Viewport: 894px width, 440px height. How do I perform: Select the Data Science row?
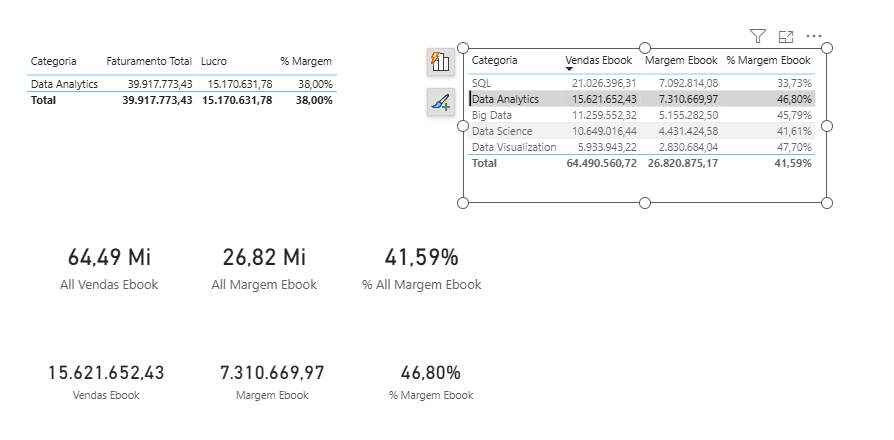tap(641, 131)
